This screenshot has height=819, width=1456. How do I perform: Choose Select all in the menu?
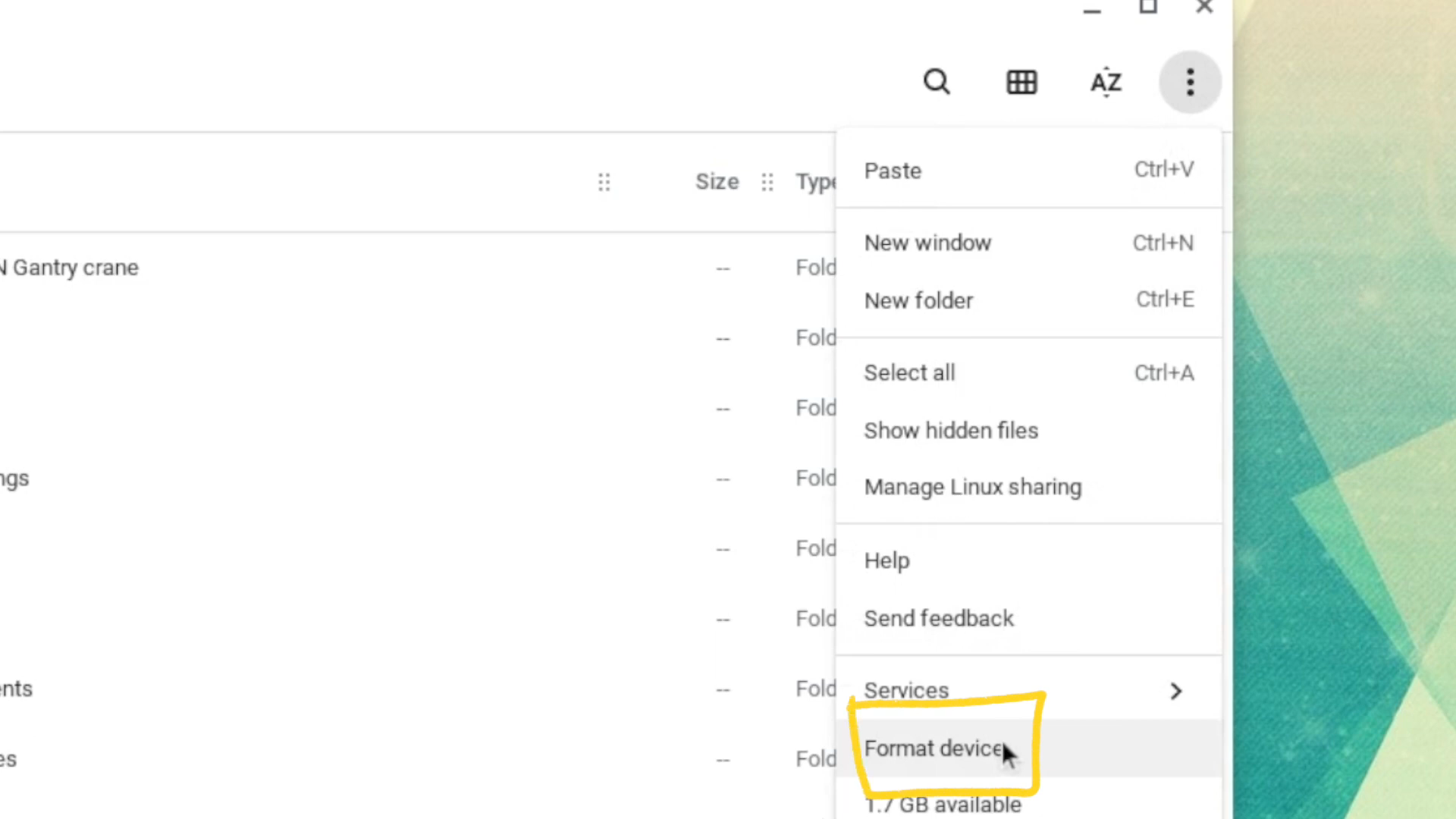pos(909,372)
